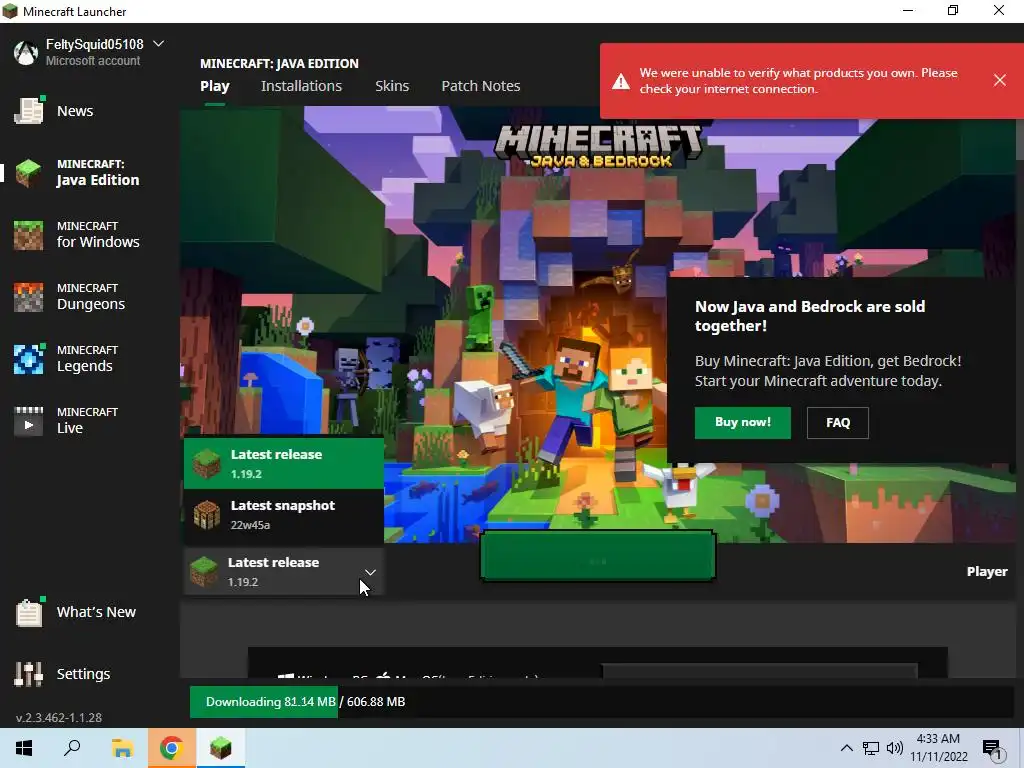This screenshot has height=768, width=1024.
Task: Click What's New label in sidebar
Action: point(97,612)
